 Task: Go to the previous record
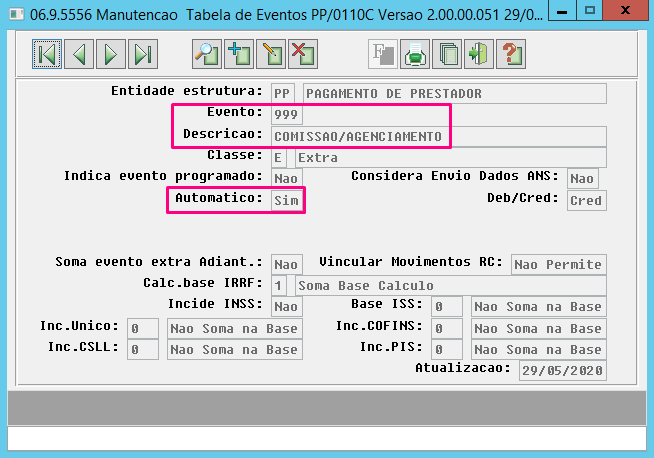point(79,54)
